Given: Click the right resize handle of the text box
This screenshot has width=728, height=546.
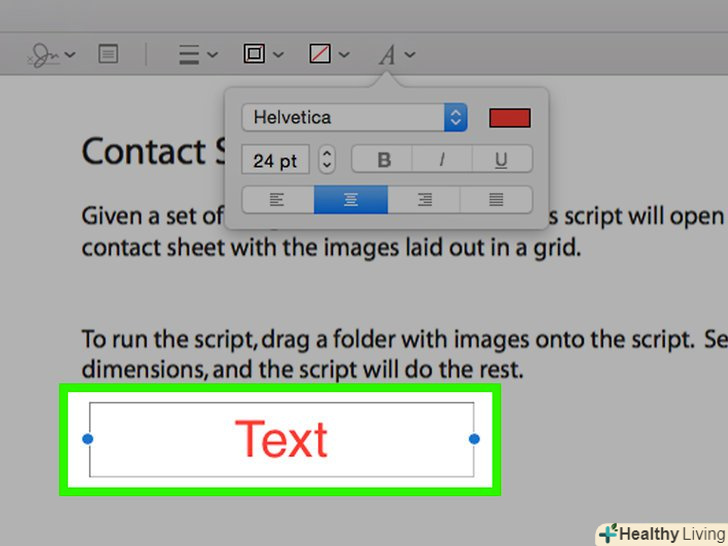Looking at the screenshot, I should (474, 439).
